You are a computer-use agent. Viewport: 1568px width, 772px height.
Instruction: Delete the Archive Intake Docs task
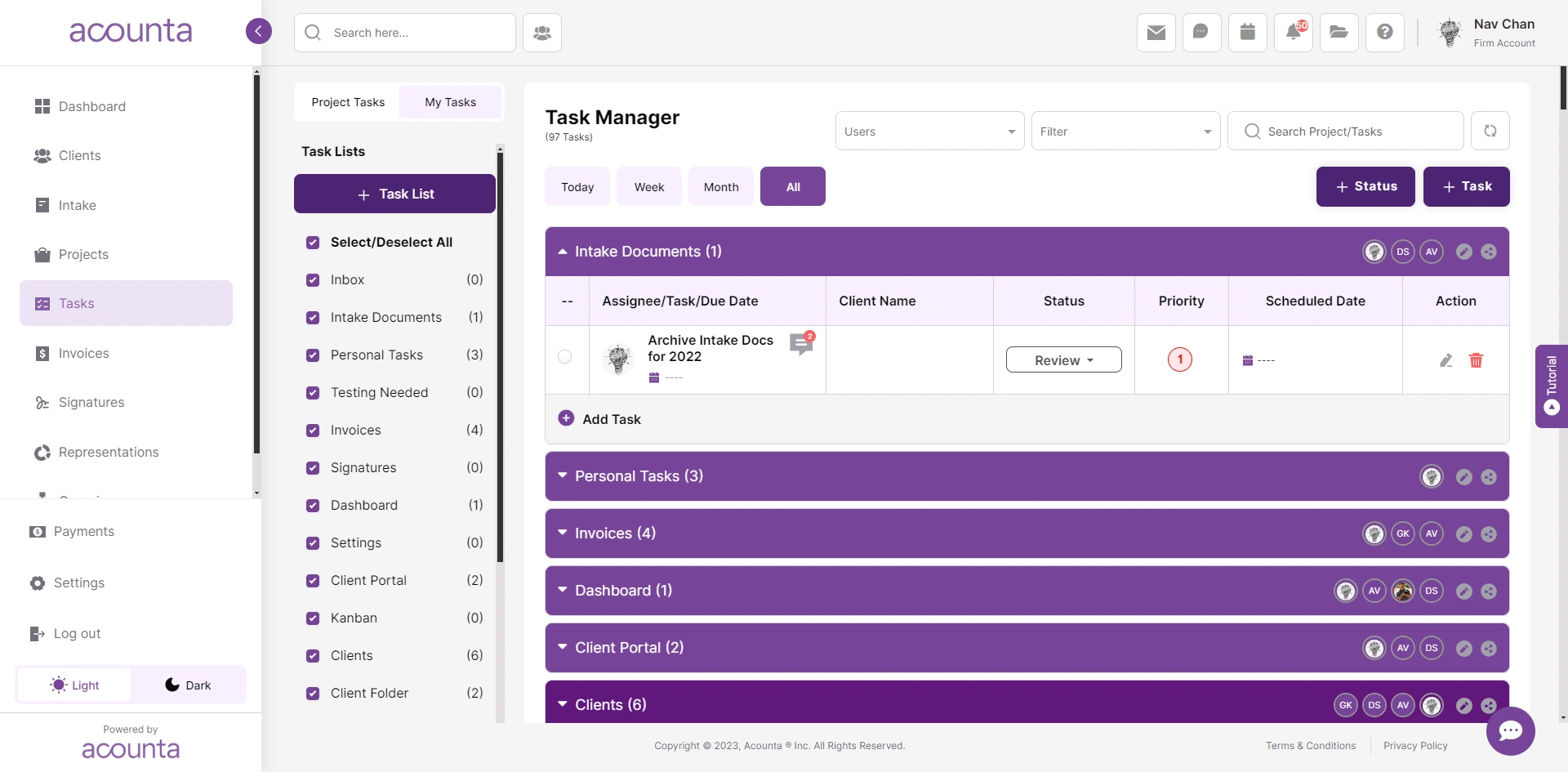click(1475, 360)
